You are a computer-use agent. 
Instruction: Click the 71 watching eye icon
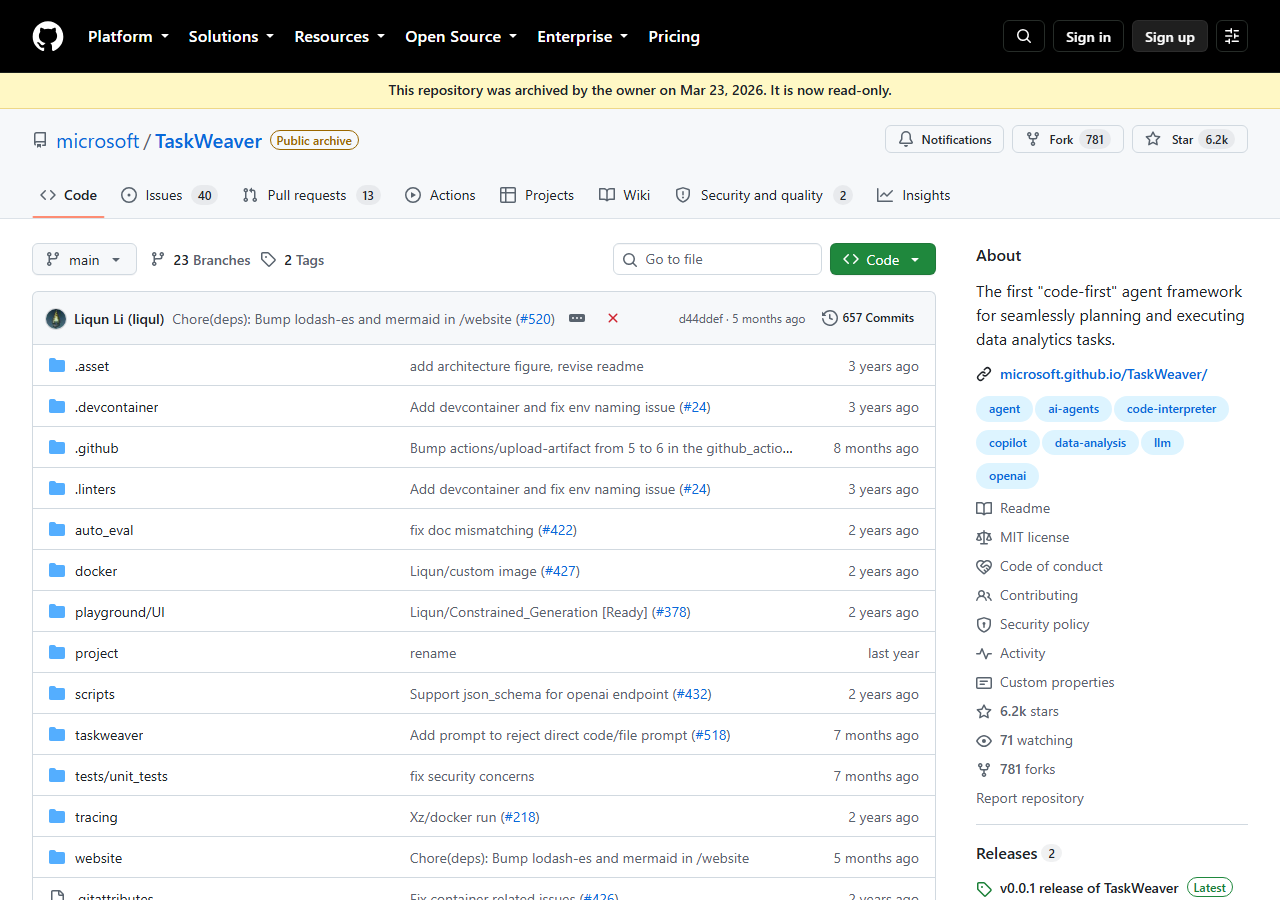tap(984, 740)
